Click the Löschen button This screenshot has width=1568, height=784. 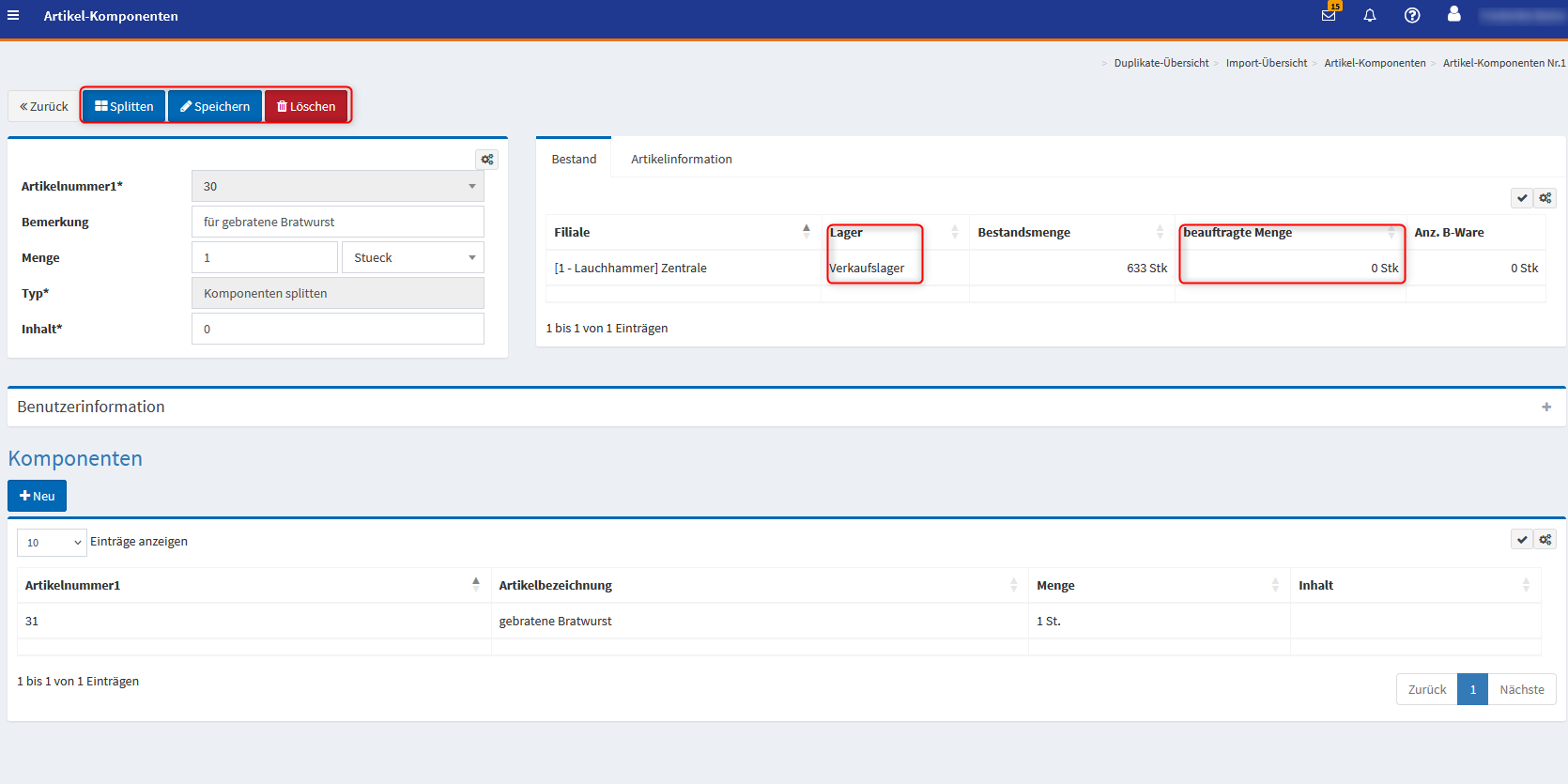tap(306, 106)
